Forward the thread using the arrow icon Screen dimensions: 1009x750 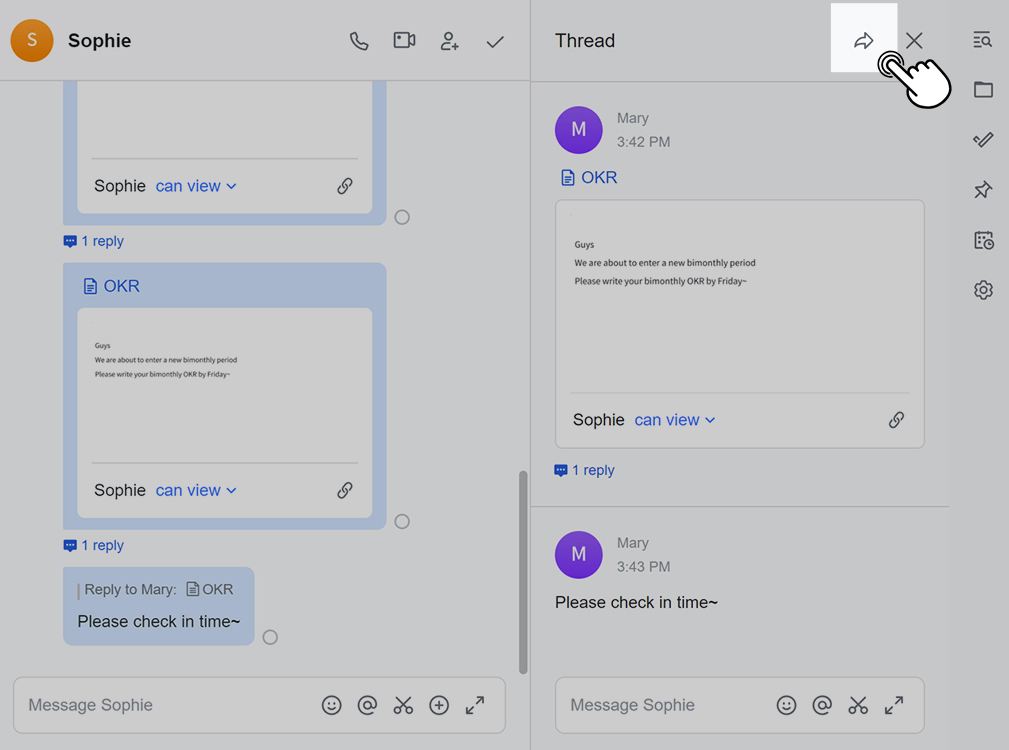pyautogui.click(x=863, y=41)
